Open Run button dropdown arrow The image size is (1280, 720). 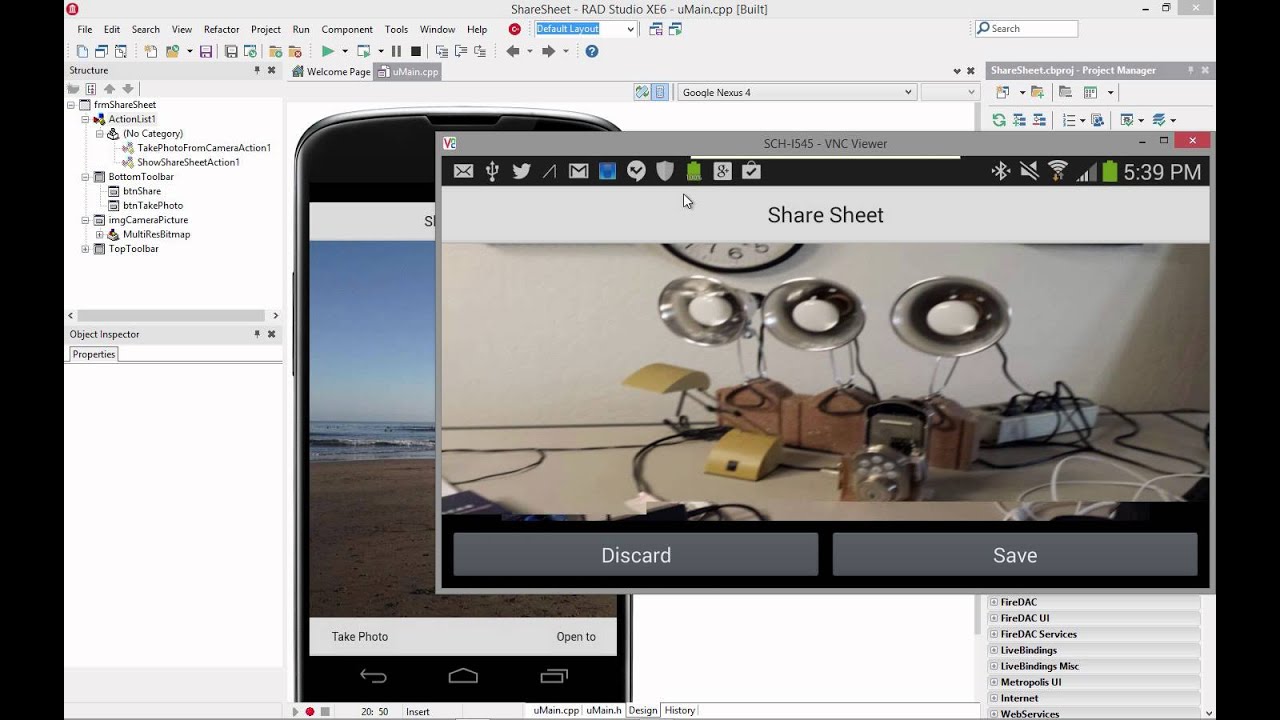[x=345, y=51]
